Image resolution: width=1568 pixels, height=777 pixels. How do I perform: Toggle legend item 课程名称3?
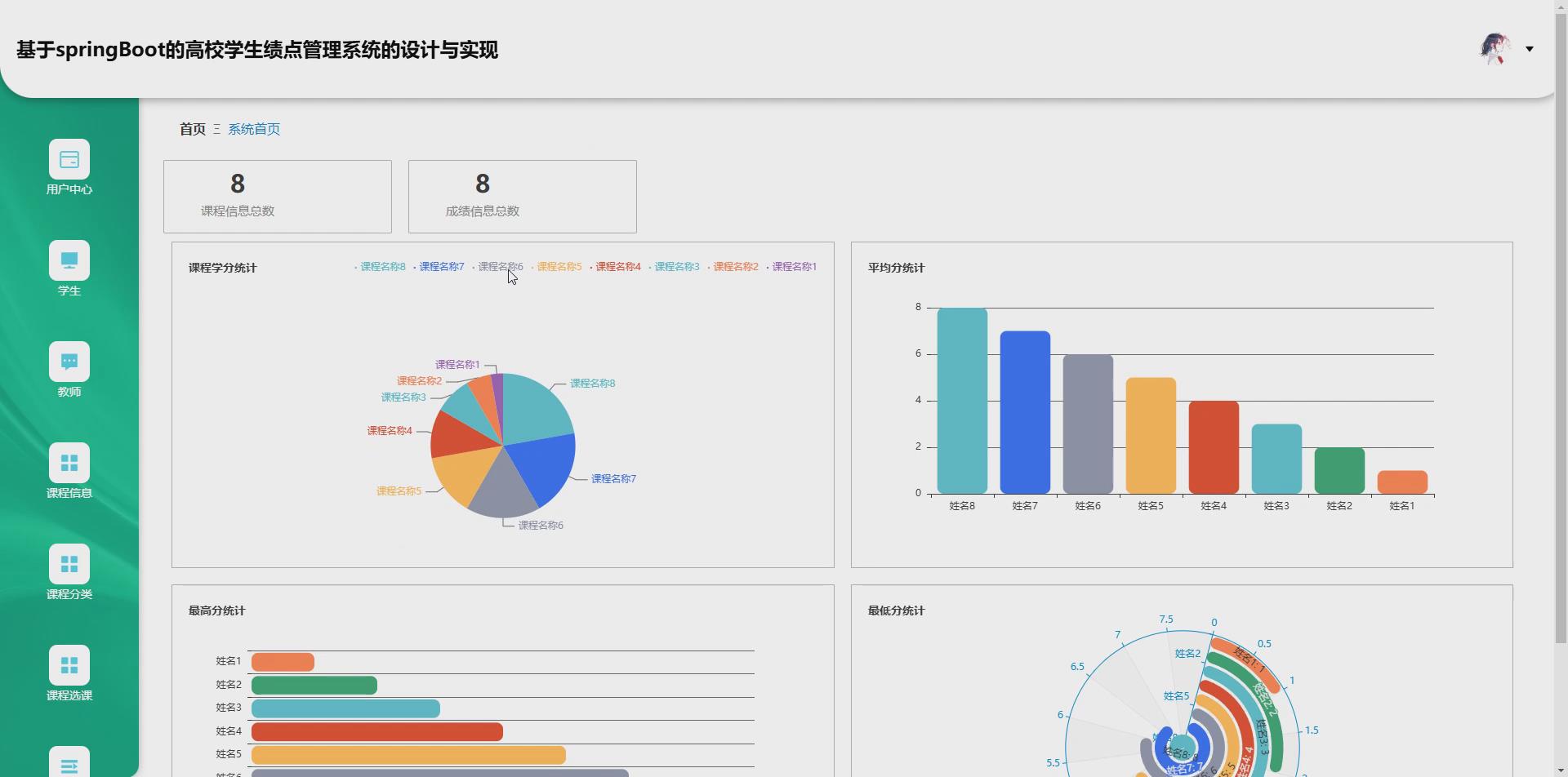click(675, 267)
